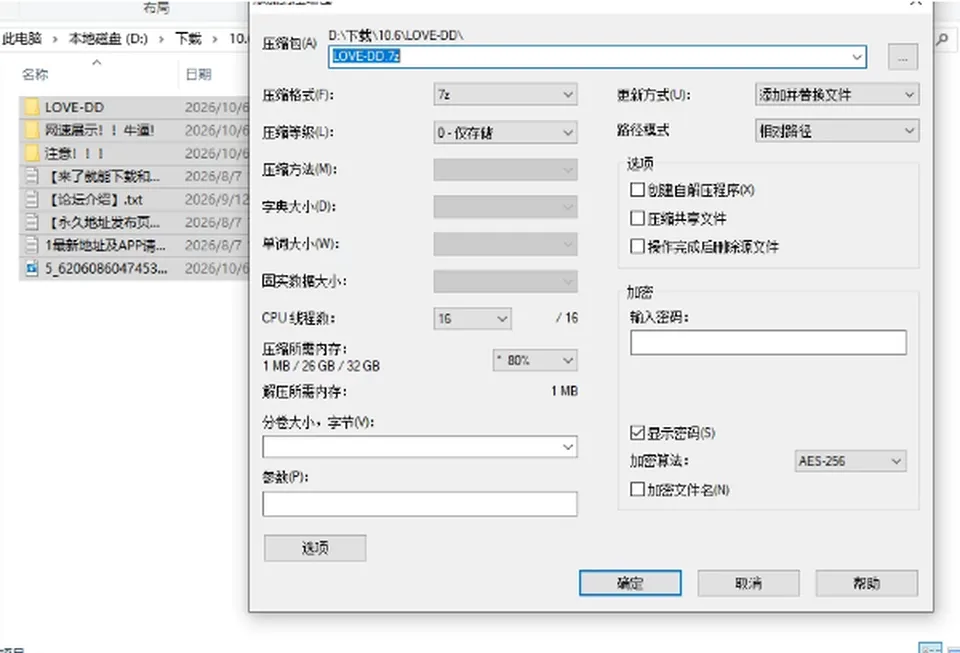Select the 【论坛介绍】.txt file name
This screenshot has height=653, width=960.
[x=94, y=200]
